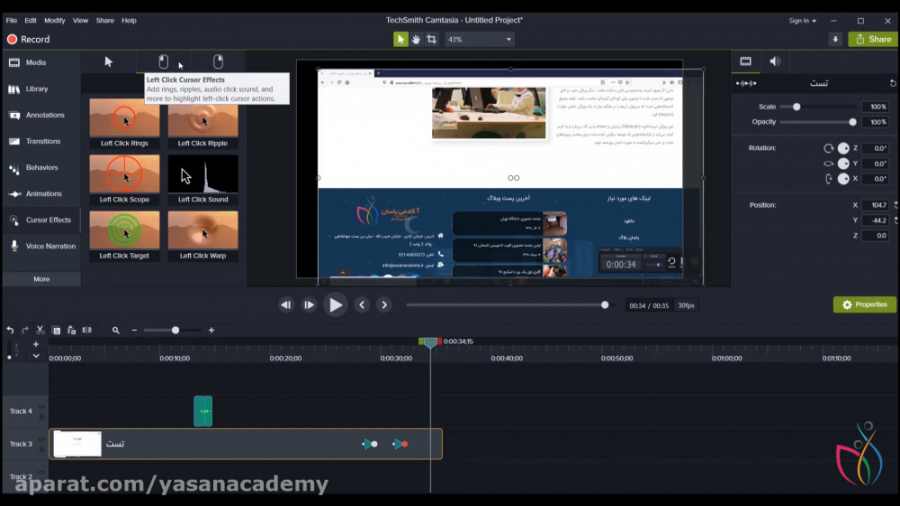
Task: Open the audio properties speaker tab
Action: [775, 61]
